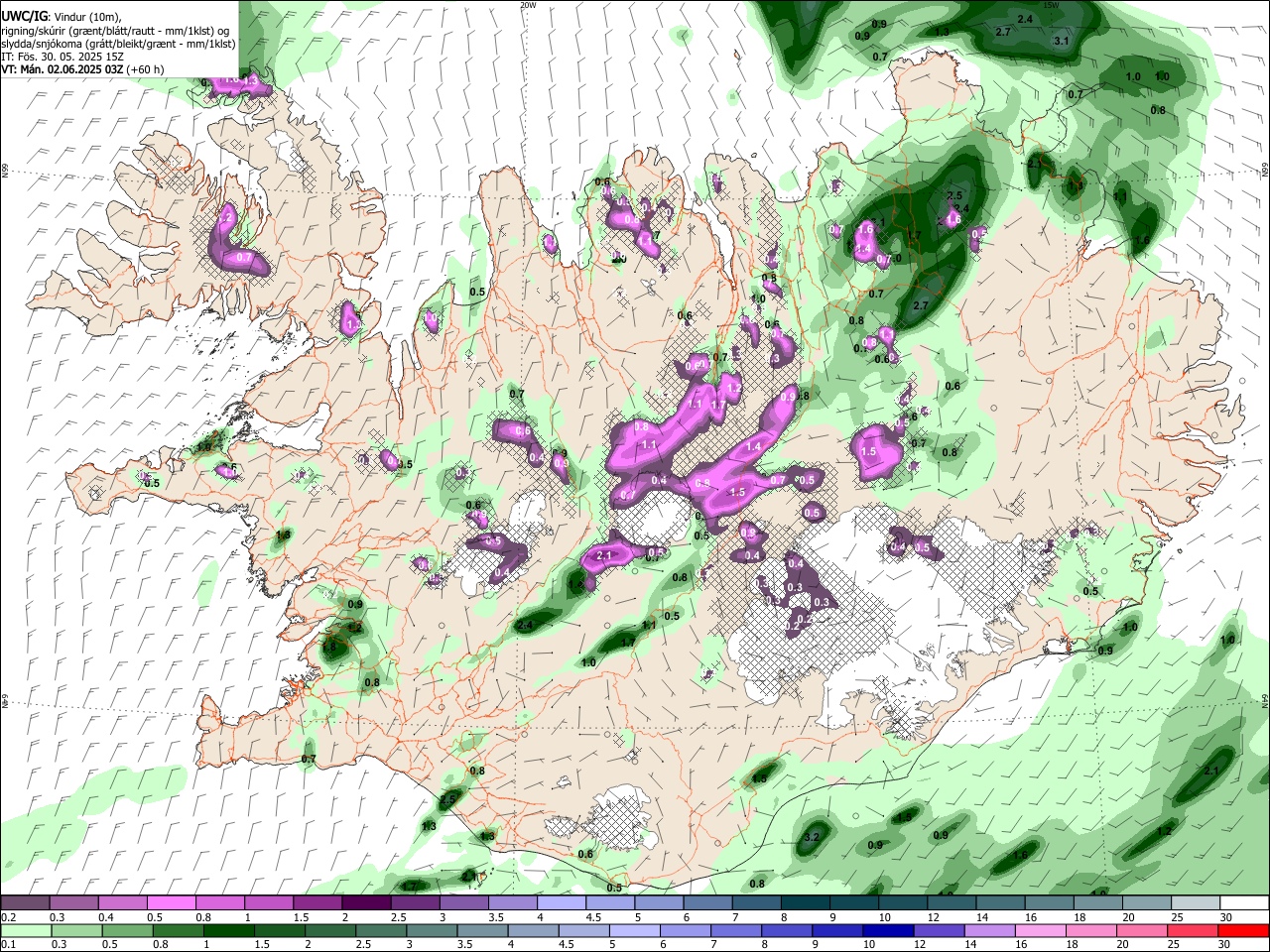Select the darkest purple 2 swatch on snow scale

pyautogui.click(x=366, y=903)
